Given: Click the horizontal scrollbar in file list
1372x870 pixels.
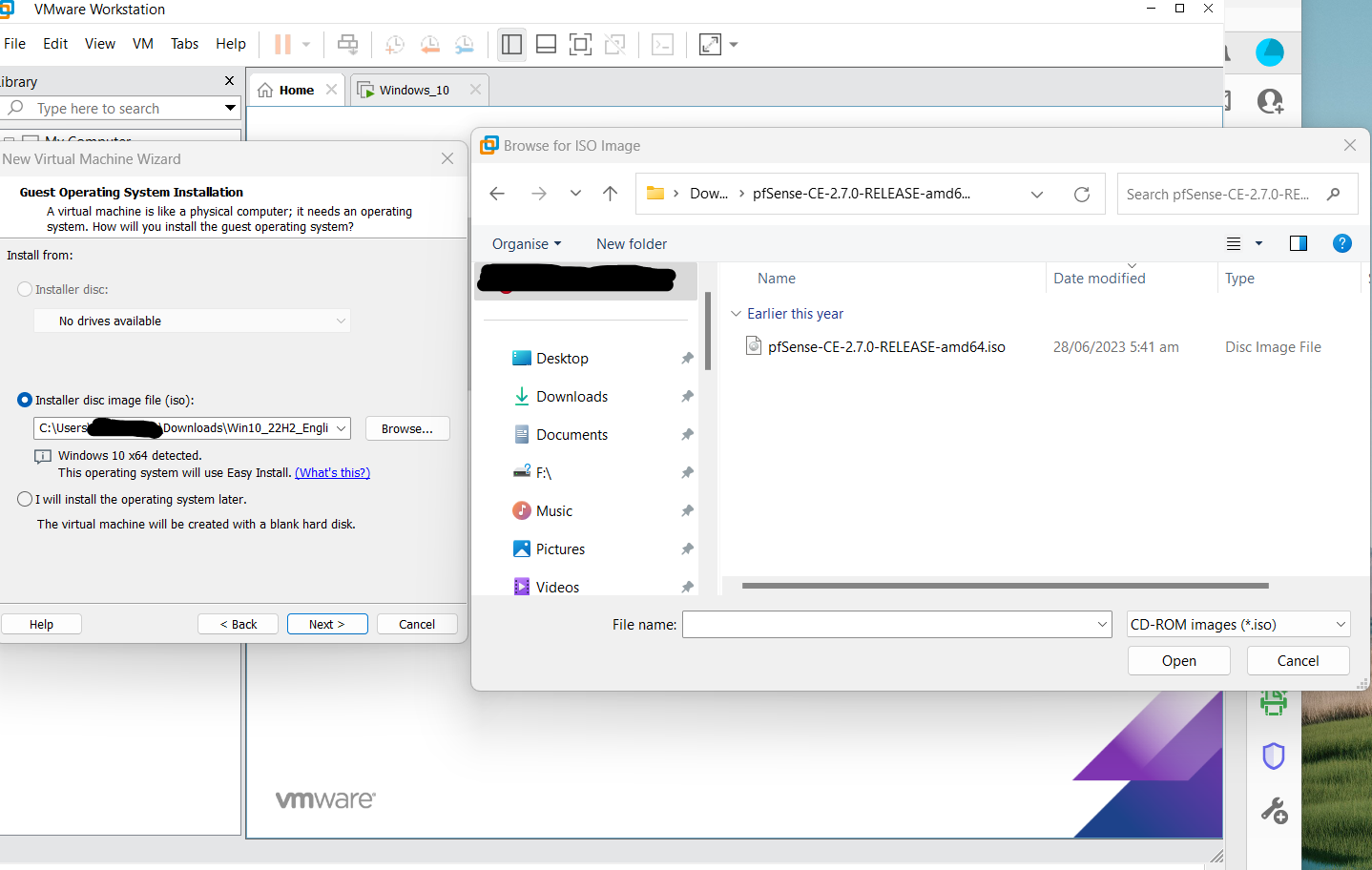Looking at the screenshot, I should 1006,586.
